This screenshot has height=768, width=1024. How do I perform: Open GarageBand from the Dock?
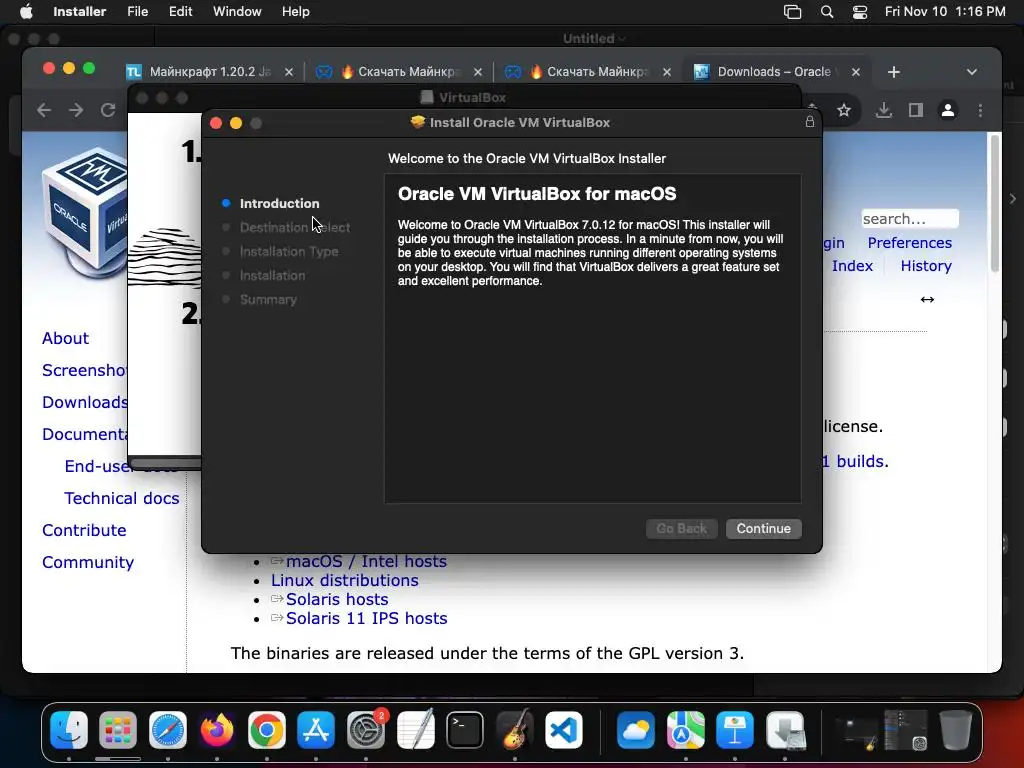point(515,729)
